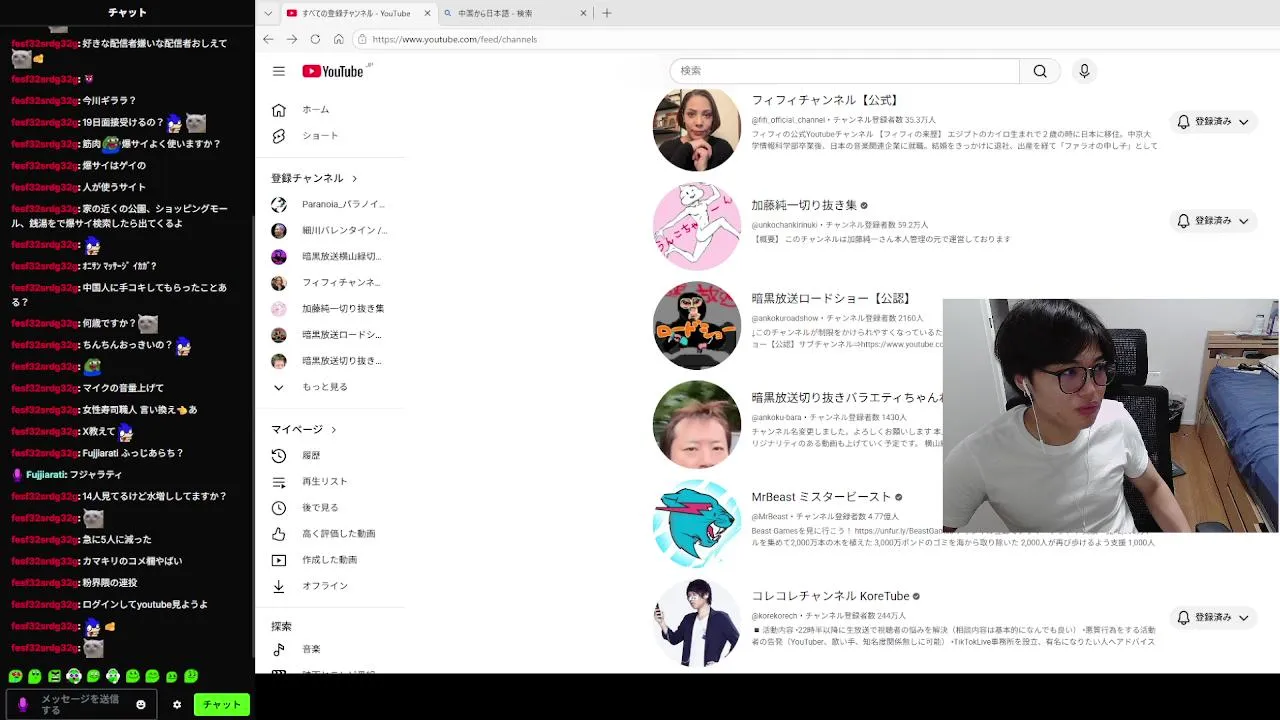Image resolution: width=1280 pixels, height=720 pixels.
Task: Open コレコレチャンネル KoreTube channel title
Action: (x=830, y=596)
